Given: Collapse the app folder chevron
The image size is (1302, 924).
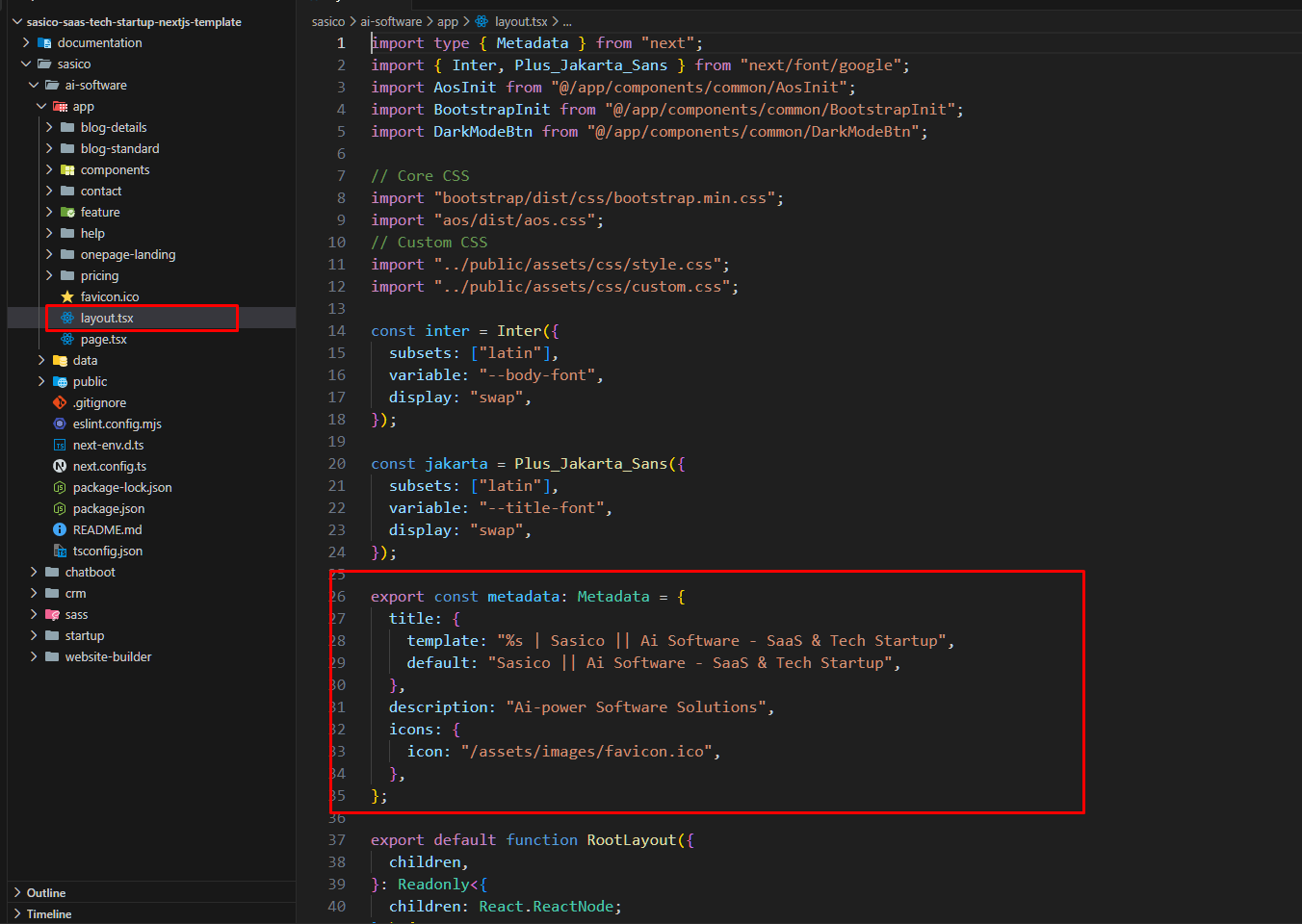Looking at the screenshot, I should coord(41,106).
